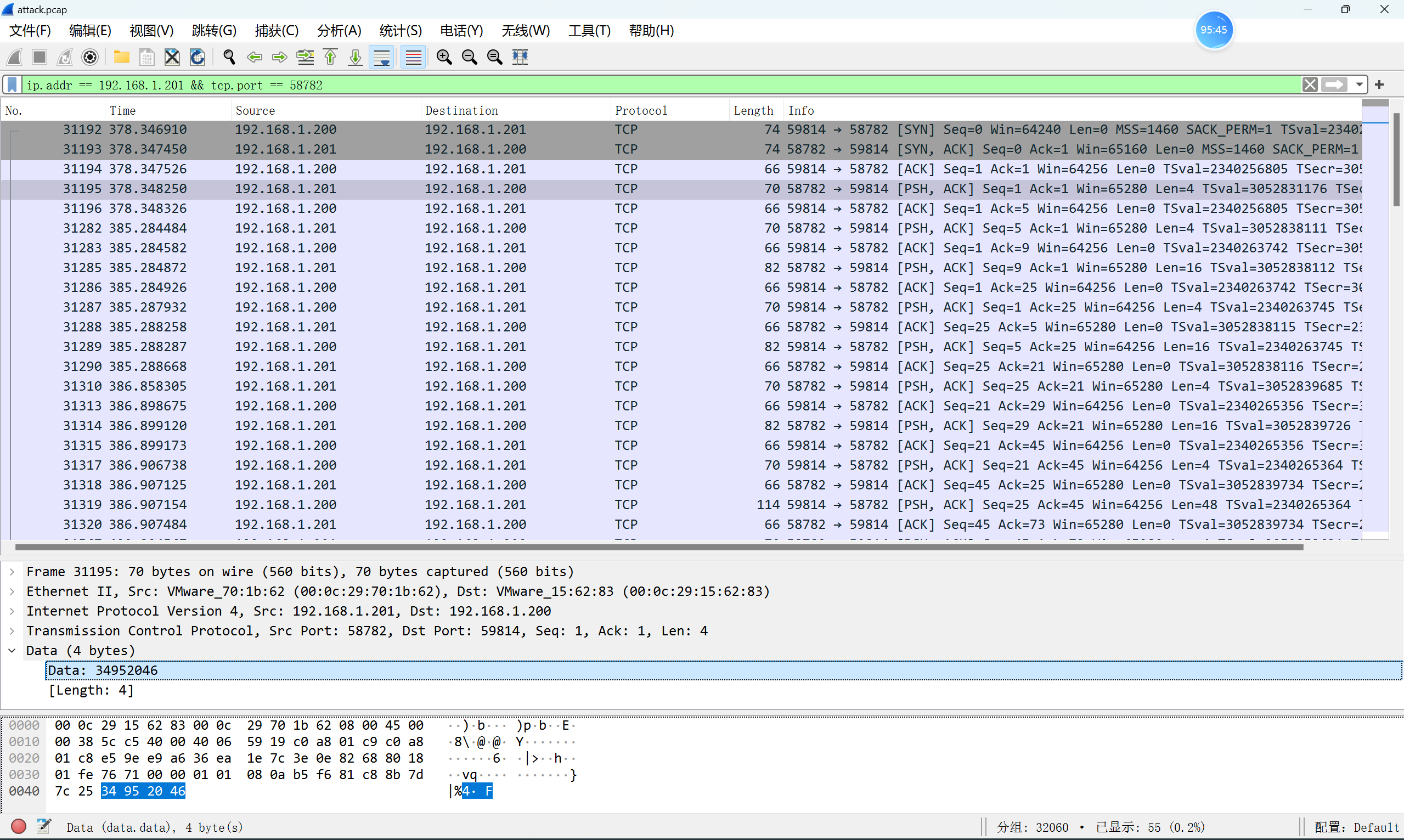
Task: Zoom out the main window text
Action: (470, 57)
